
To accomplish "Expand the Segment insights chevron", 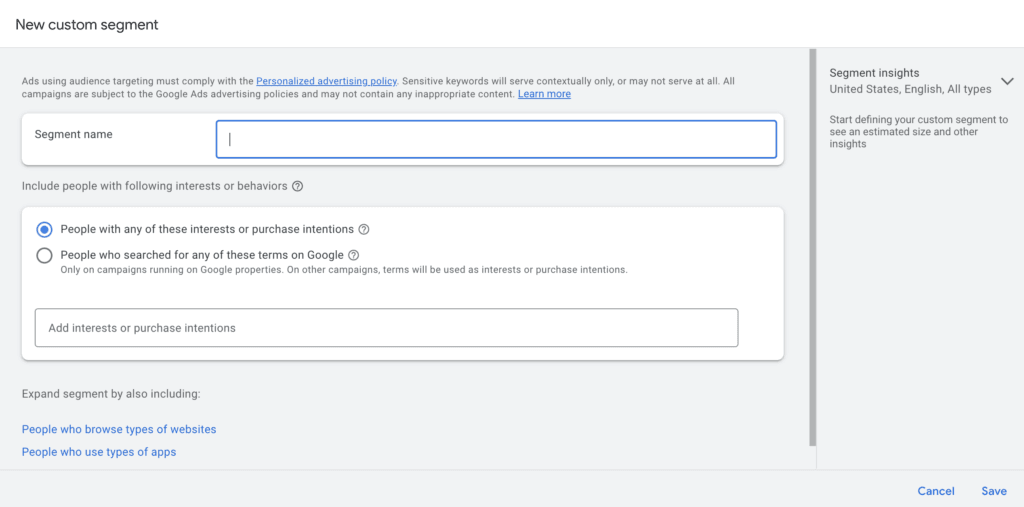I will tap(1006, 82).
